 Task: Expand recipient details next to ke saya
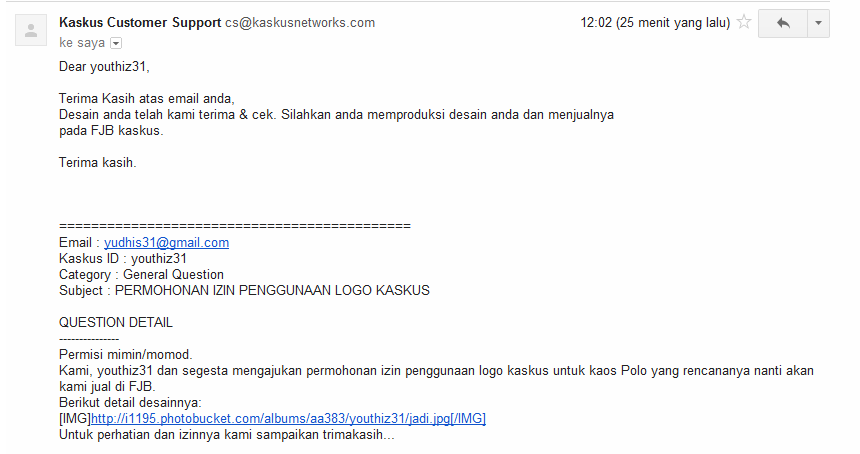click(x=116, y=43)
